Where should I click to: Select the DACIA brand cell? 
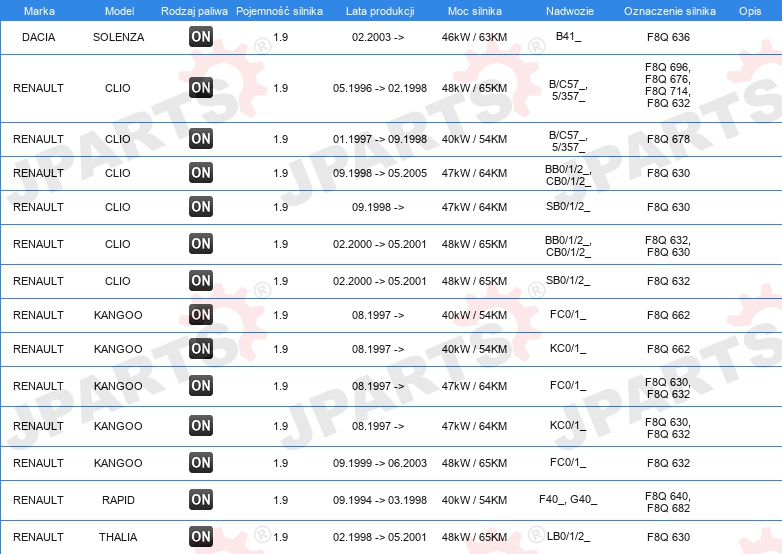point(38,37)
